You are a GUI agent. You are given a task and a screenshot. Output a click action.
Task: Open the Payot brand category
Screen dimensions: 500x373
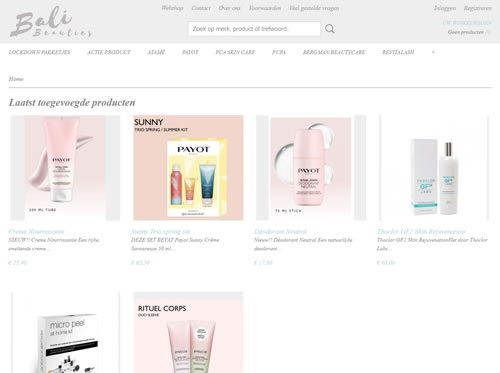[190, 52]
